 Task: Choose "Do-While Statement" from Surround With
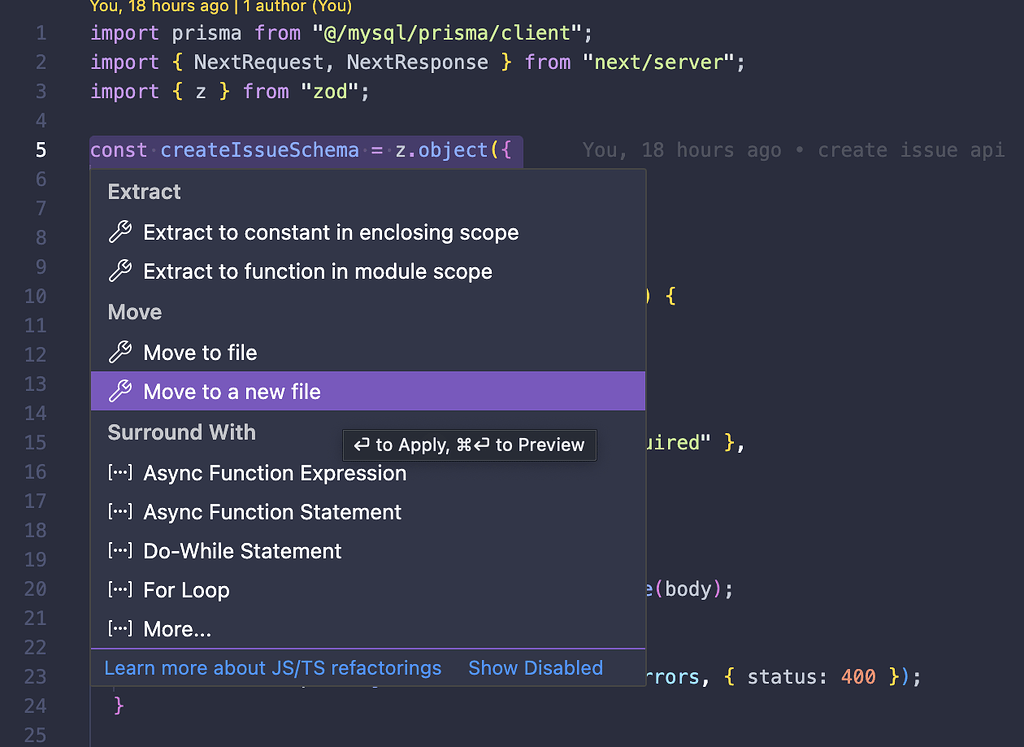pyautogui.click(x=243, y=550)
